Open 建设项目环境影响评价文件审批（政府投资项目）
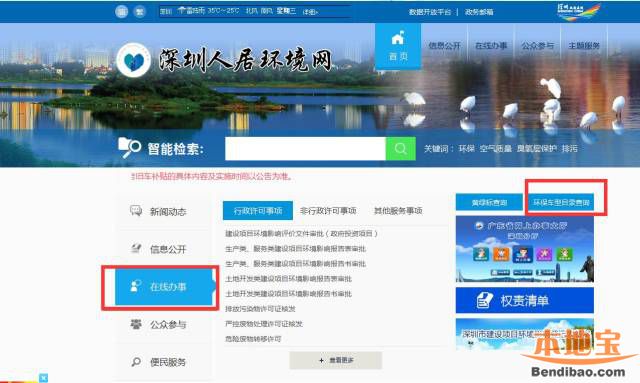Image resolution: width=640 pixels, height=383 pixels. coord(301,234)
